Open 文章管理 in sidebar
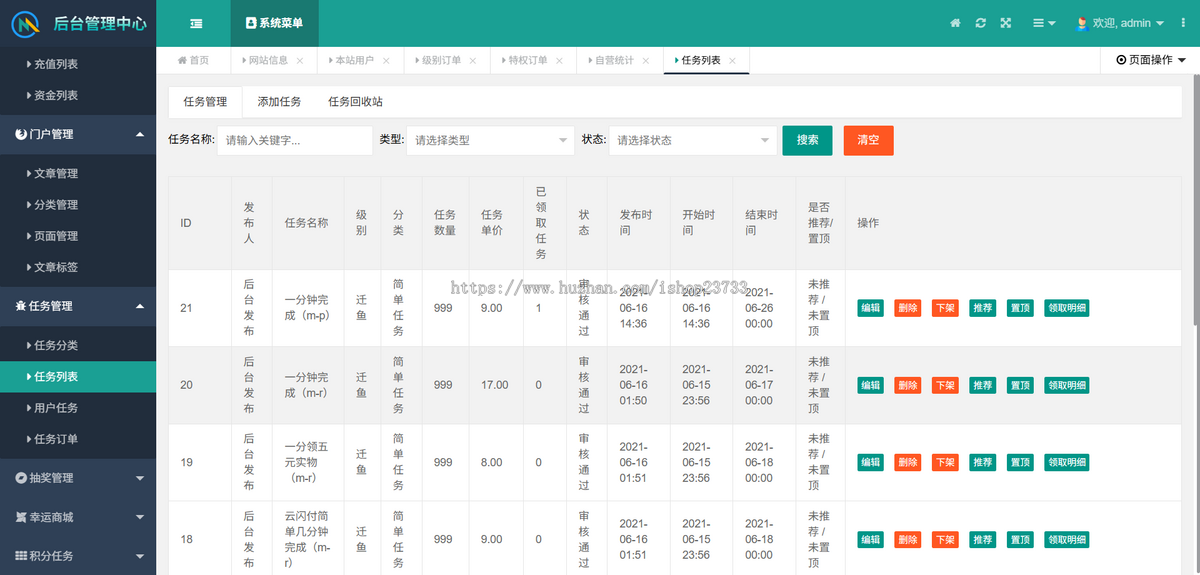Viewport: 1200px width, 575px height. click(x=78, y=173)
